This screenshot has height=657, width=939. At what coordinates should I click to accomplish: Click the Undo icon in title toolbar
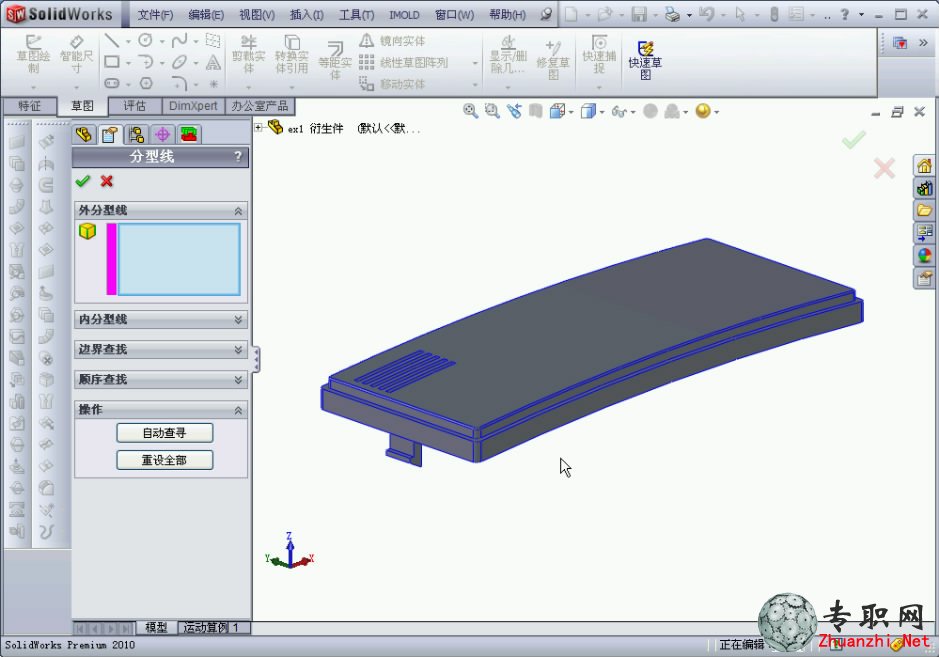pyautogui.click(x=706, y=14)
